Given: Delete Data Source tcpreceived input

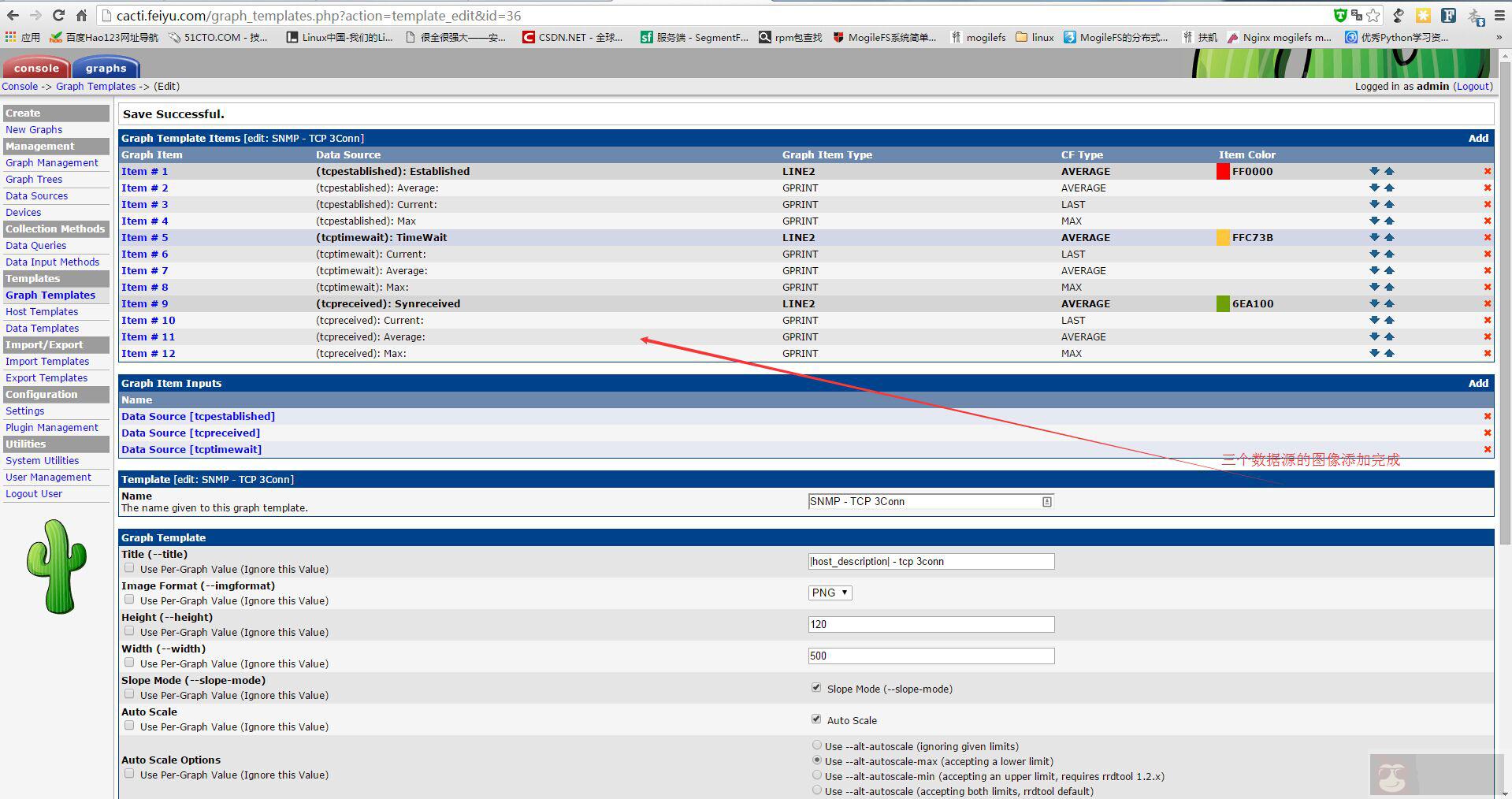Looking at the screenshot, I should [x=1487, y=433].
